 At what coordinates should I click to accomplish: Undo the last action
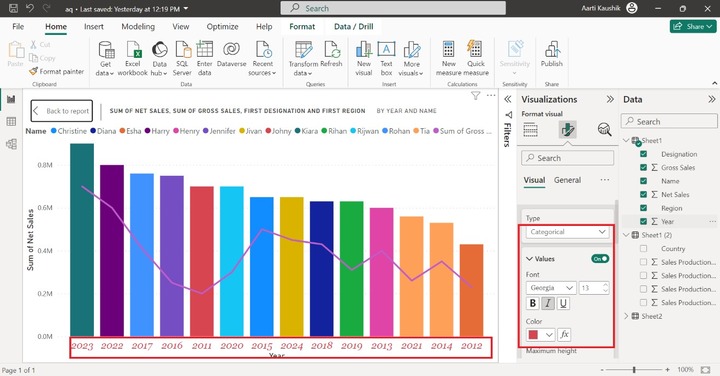(30, 8)
